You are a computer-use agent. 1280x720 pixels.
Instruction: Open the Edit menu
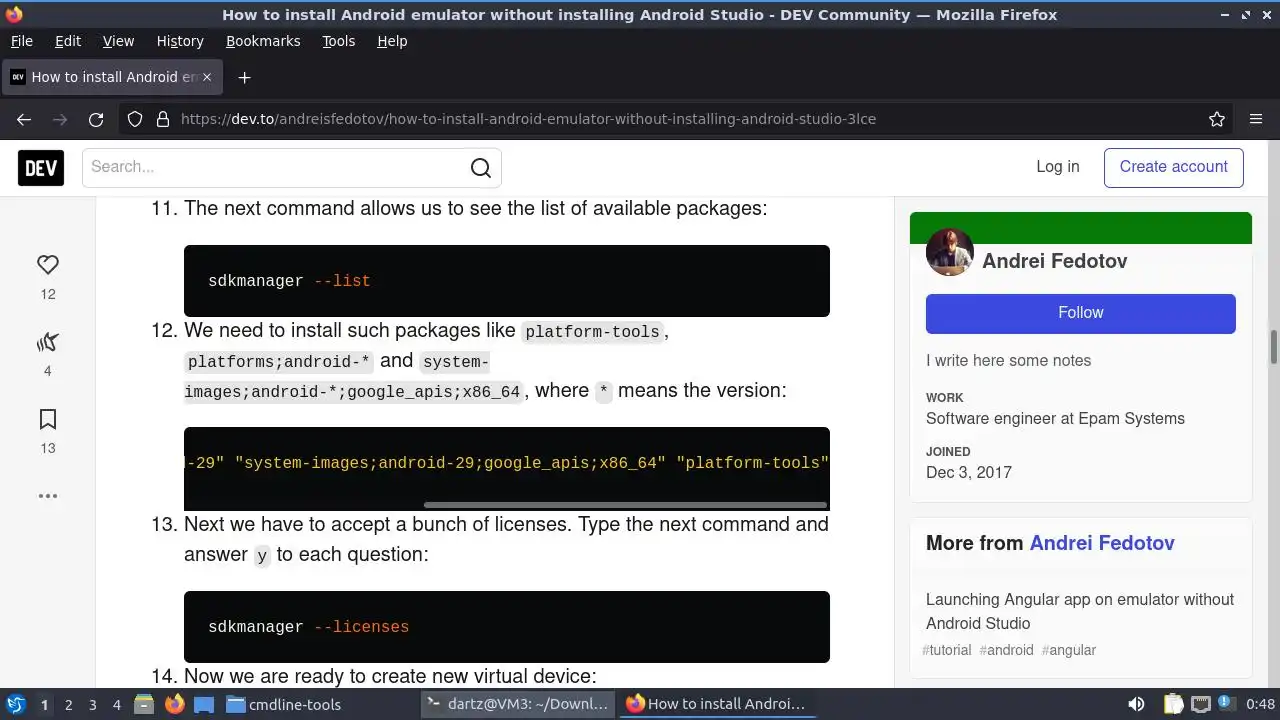click(x=68, y=41)
